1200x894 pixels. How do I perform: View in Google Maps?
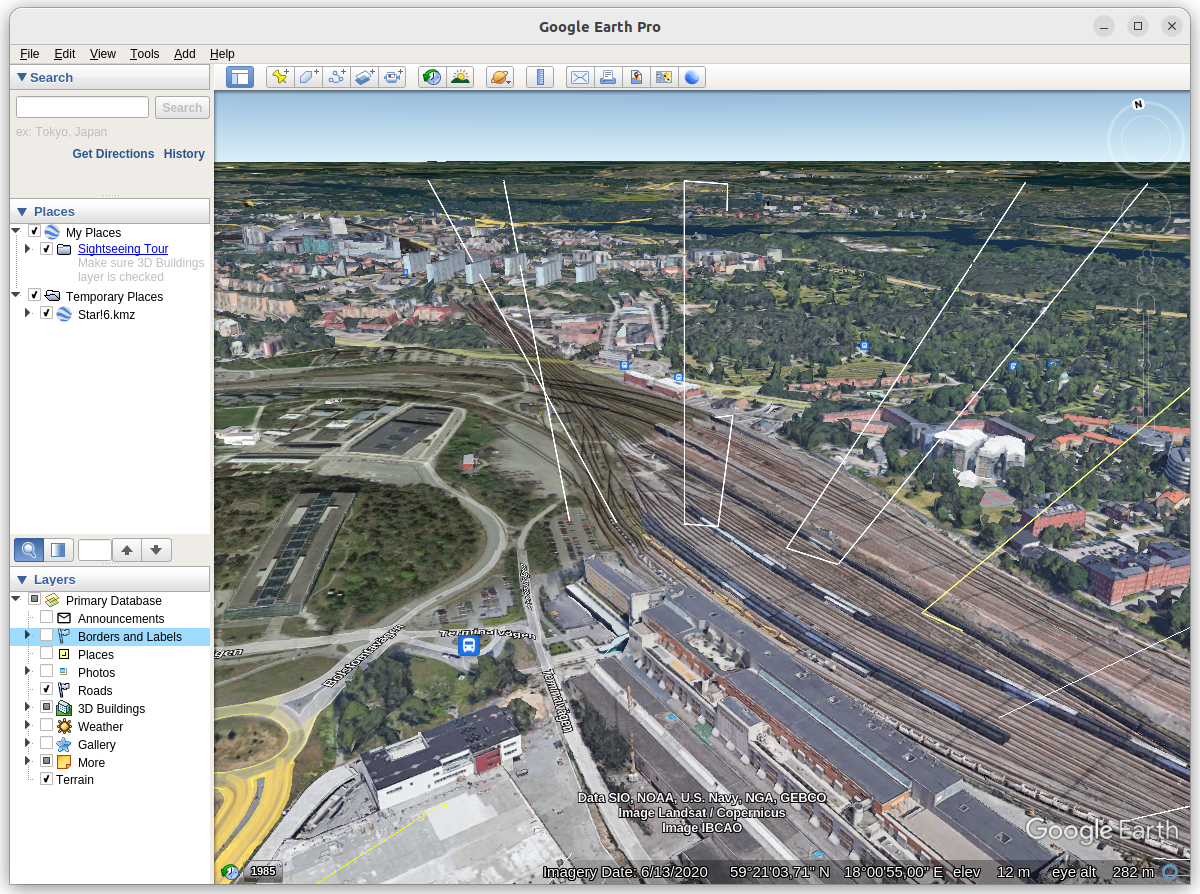coord(664,77)
